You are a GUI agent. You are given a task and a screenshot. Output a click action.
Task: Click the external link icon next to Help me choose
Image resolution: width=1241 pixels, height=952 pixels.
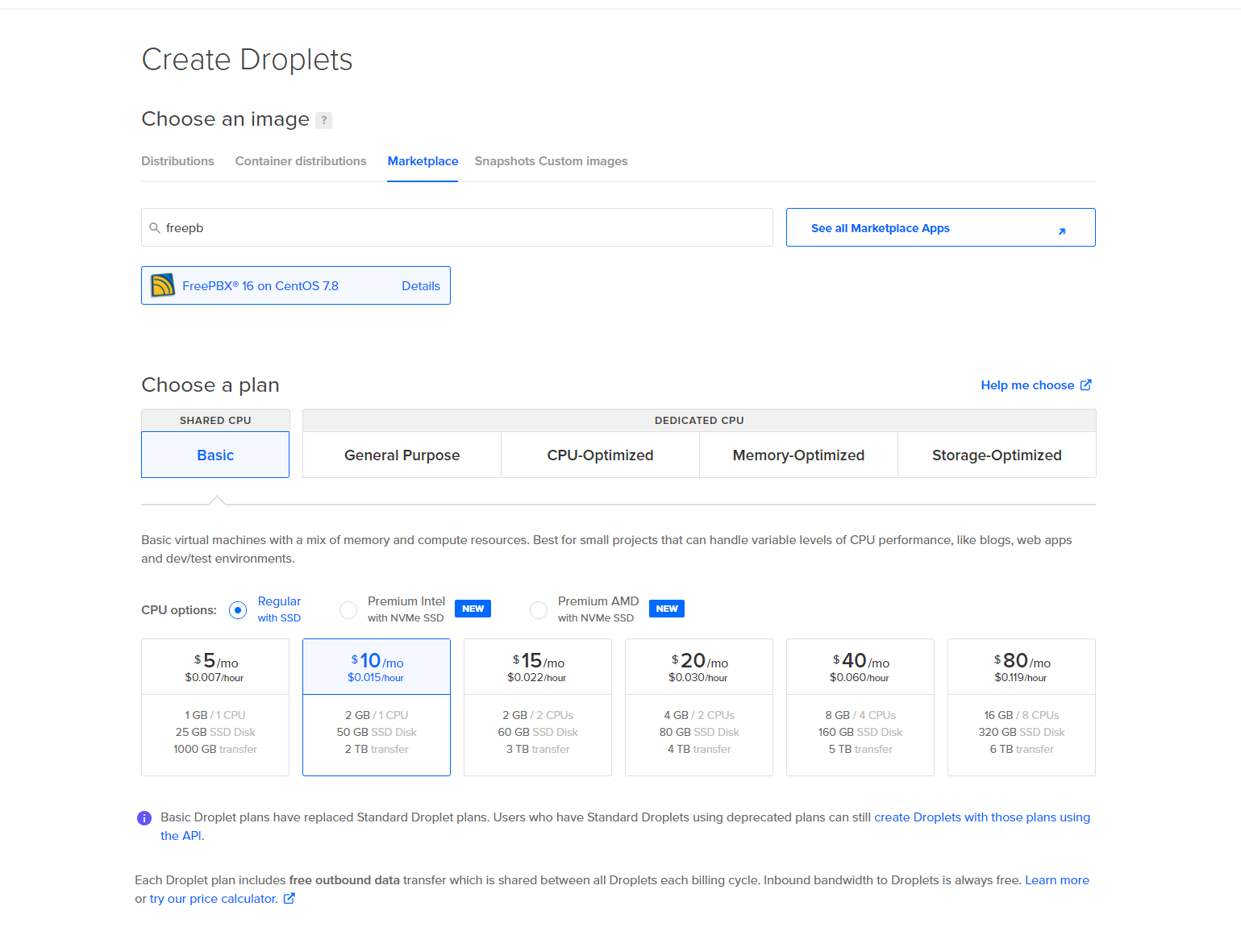(x=1085, y=385)
